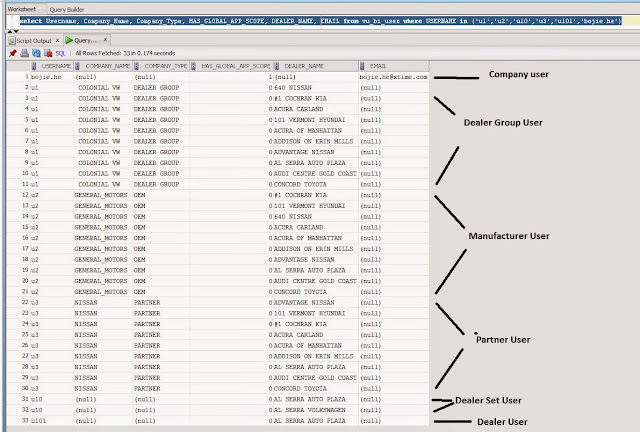The width and height of the screenshot is (640, 432).
Task: Click sort icon beside USERNAME header
Action: tap(34, 66)
